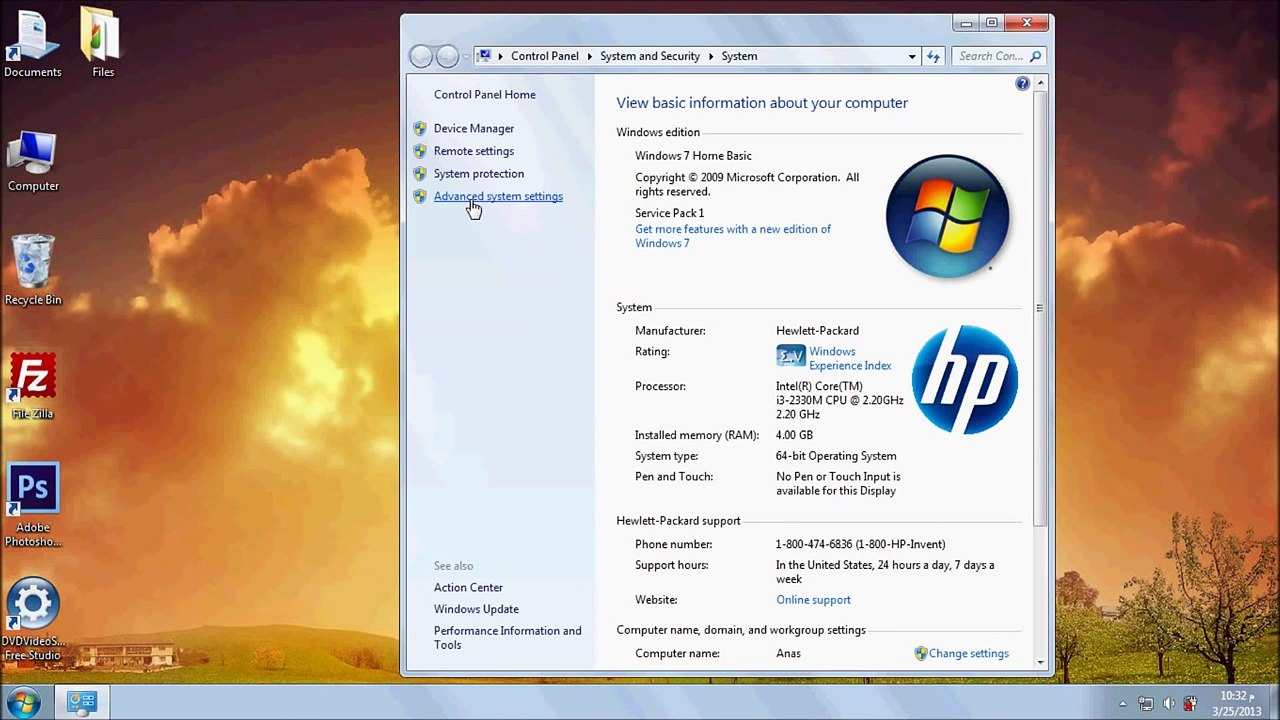Select the Recycle Bin icon

click(x=33, y=270)
